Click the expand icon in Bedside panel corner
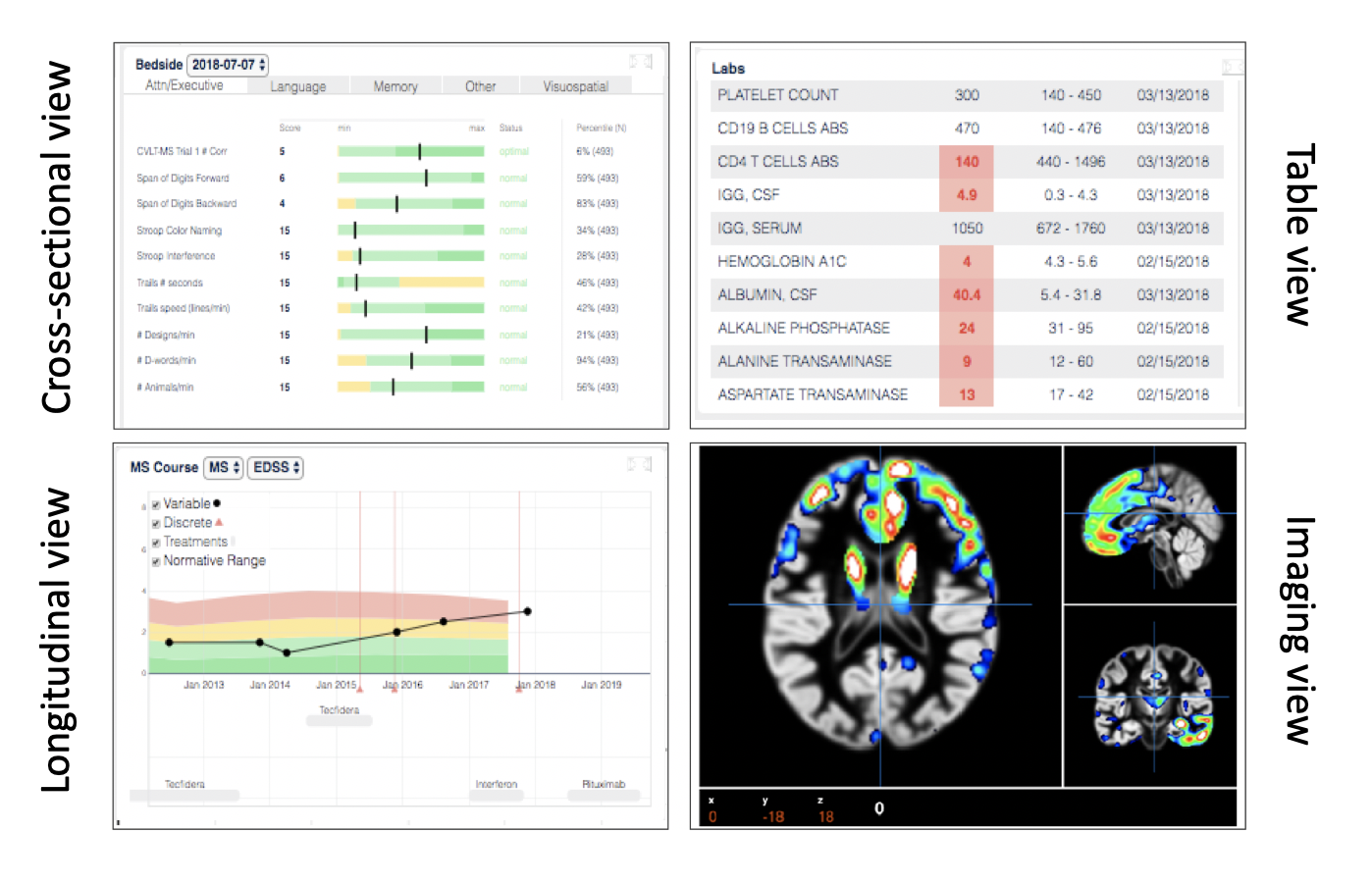1372x885 pixels. pos(641,61)
